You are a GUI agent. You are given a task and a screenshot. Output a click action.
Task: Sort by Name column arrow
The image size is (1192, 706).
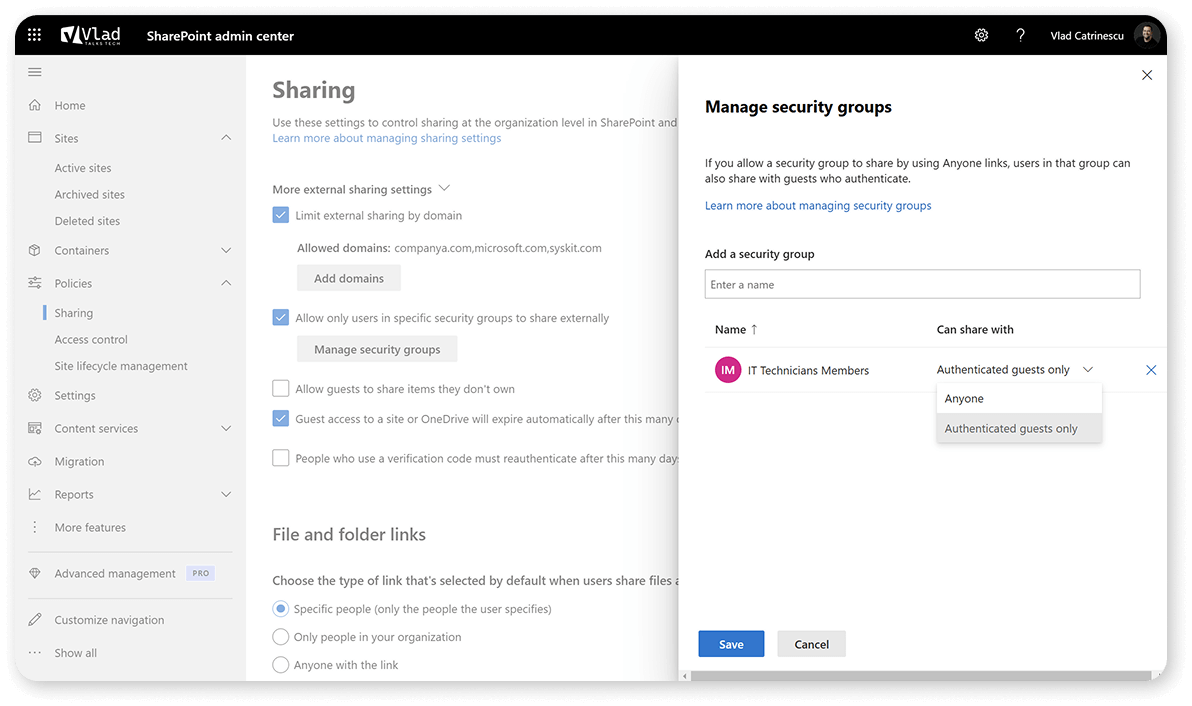click(x=754, y=329)
